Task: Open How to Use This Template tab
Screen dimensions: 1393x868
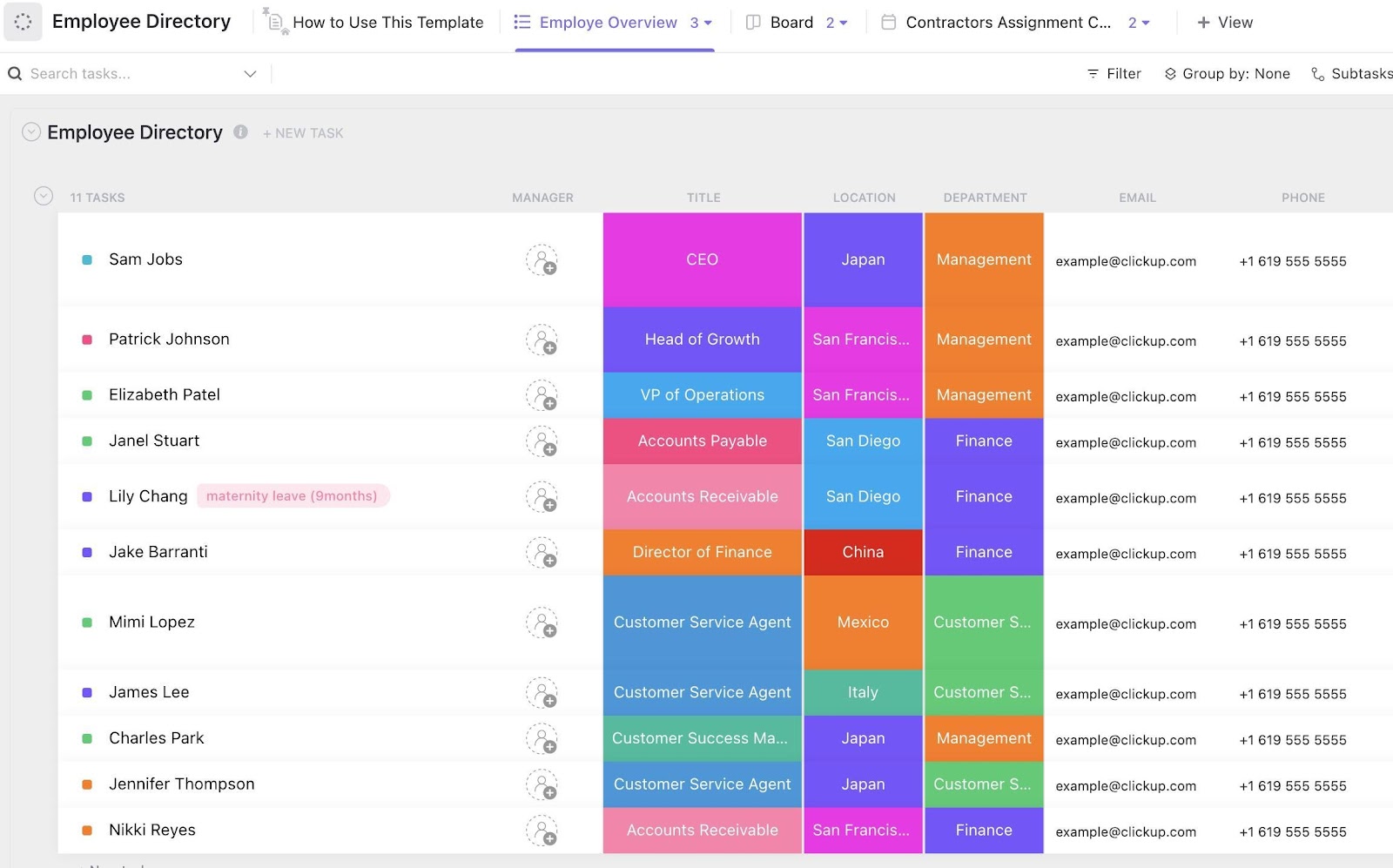Action: [x=387, y=23]
